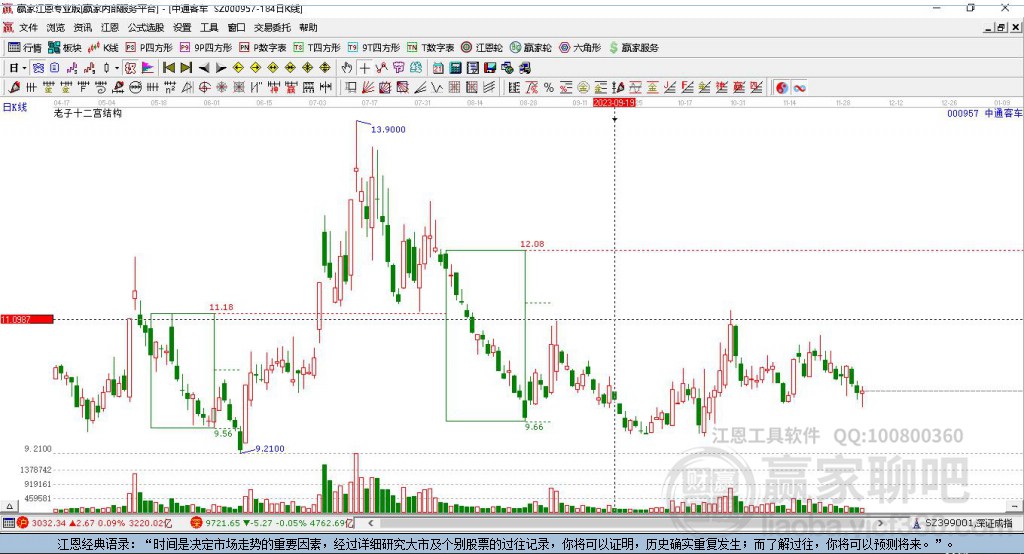
Task: Restore the inner child window button
Action: coord(1001,27)
